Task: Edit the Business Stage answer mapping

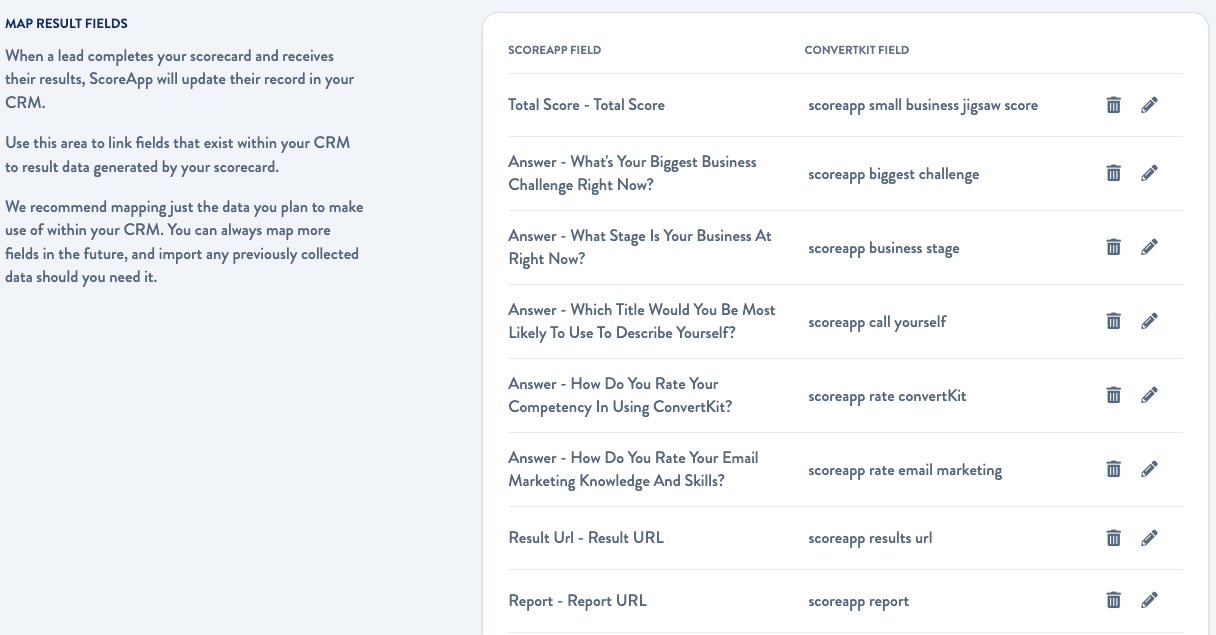Action: 1149,247
